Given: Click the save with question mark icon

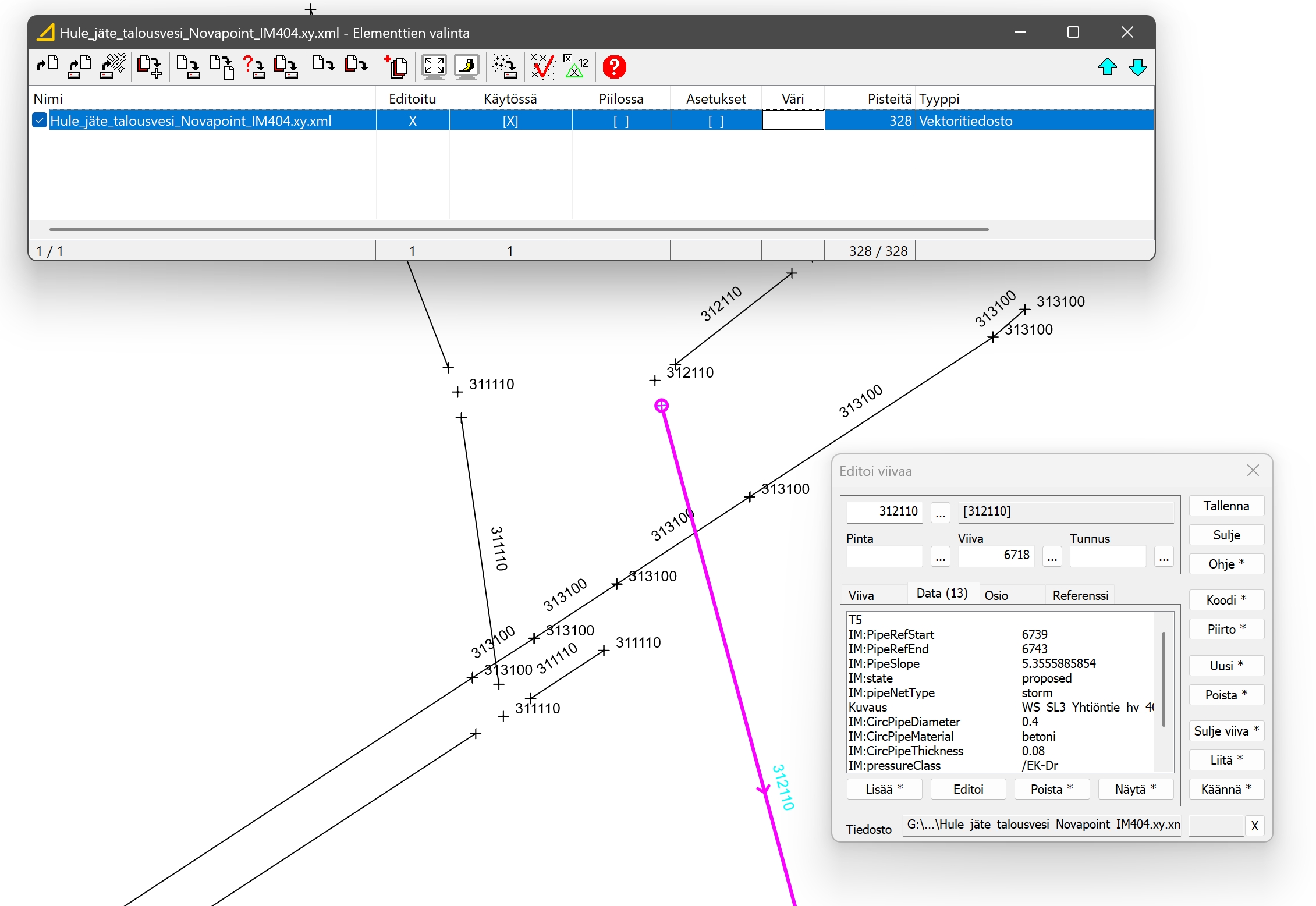Looking at the screenshot, I should click(254, 66).
